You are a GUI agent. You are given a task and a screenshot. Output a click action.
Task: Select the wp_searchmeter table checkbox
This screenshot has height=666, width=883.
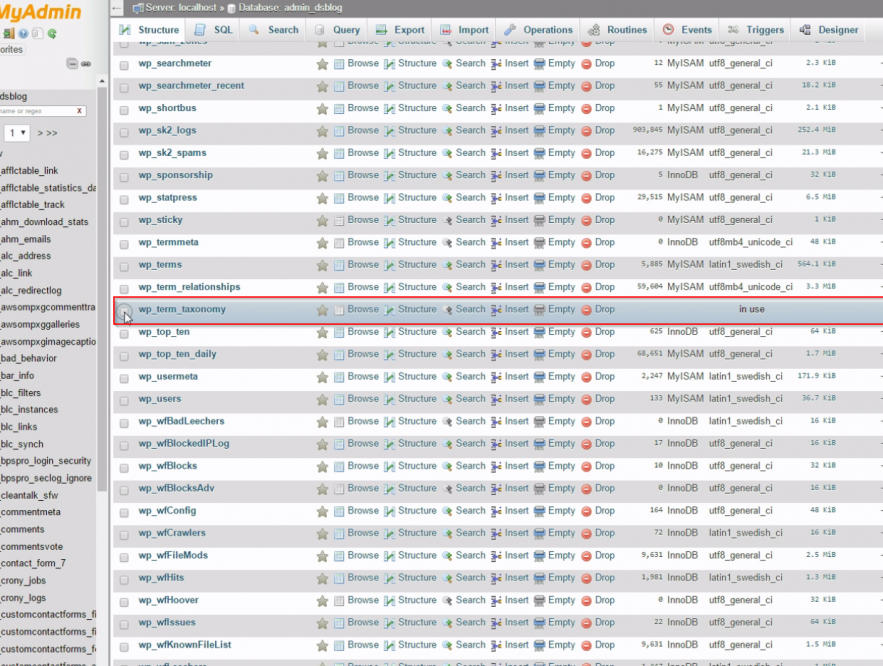tap(124, 64)
